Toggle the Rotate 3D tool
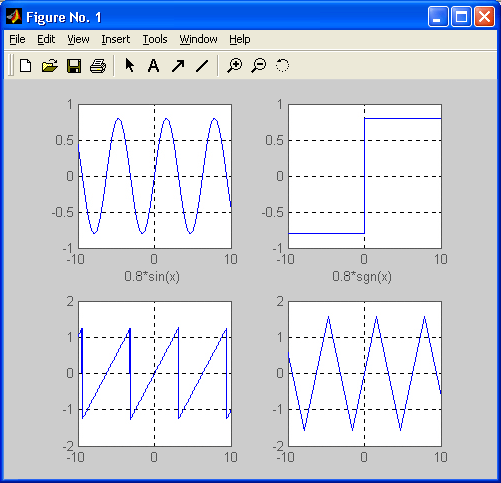501x483 pixels. [282, 65]
